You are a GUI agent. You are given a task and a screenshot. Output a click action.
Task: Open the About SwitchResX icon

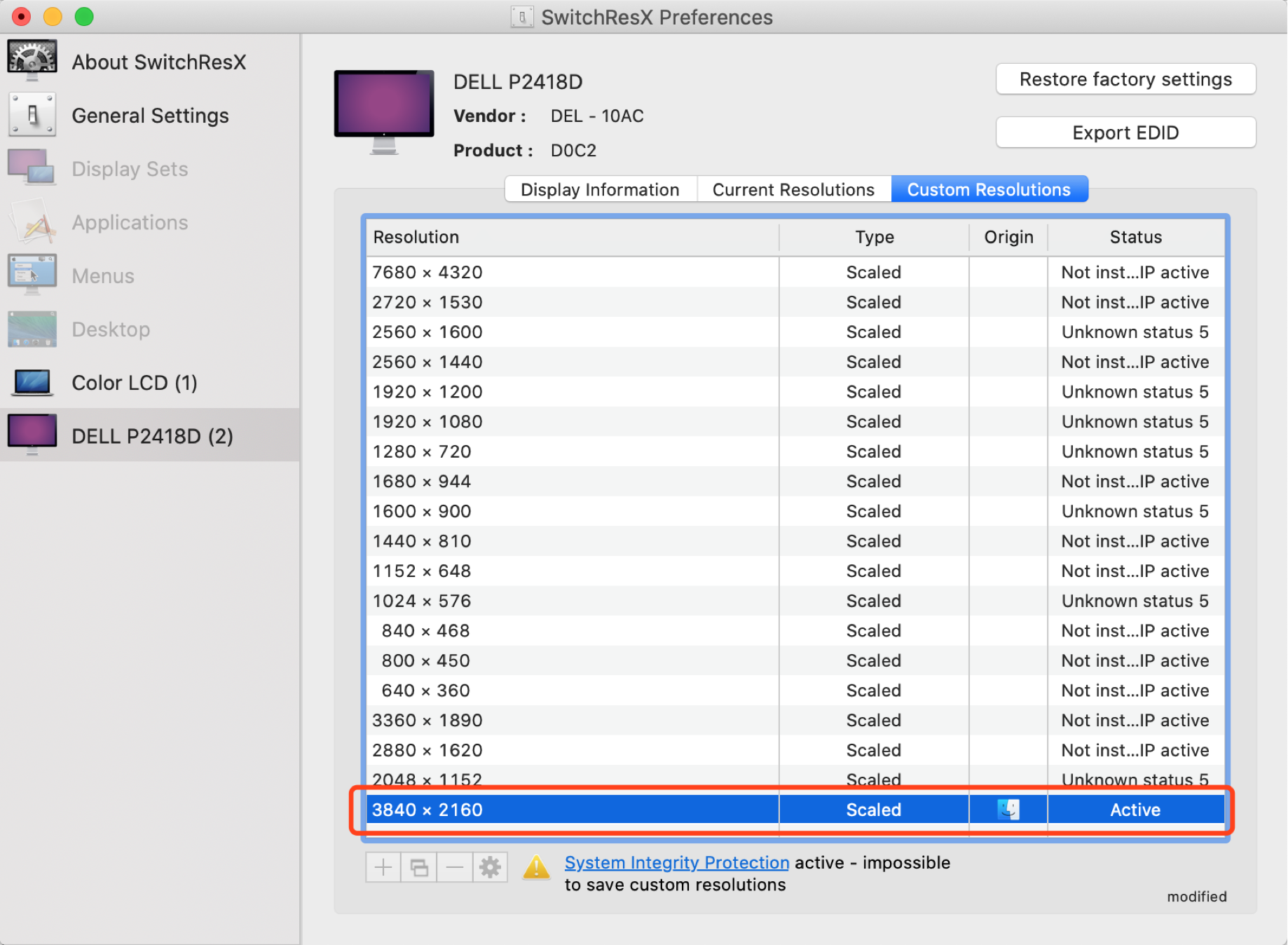point(32,61)
